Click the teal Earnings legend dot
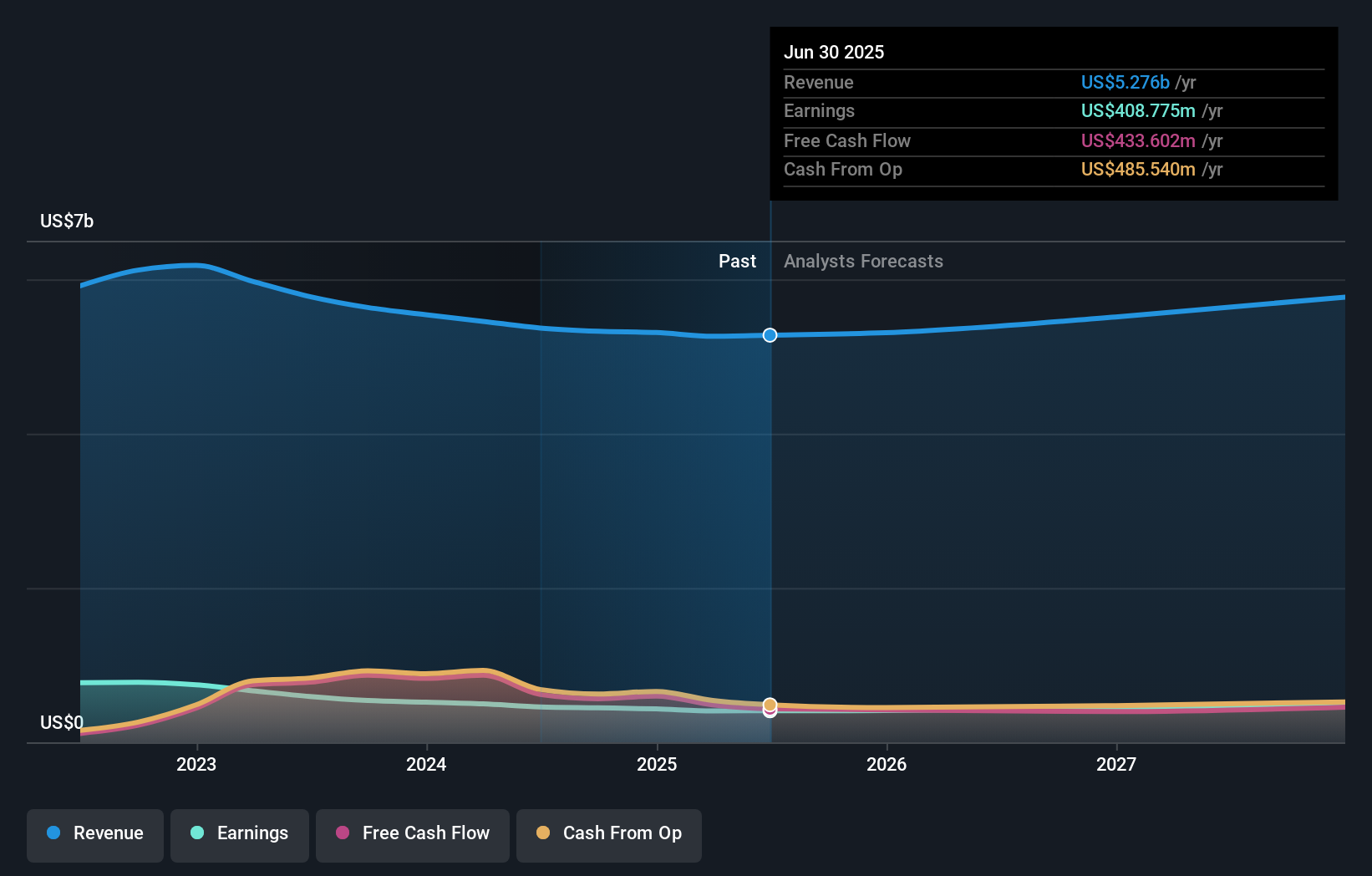This screenshot has height=876, width=1372. coord(197,833)
